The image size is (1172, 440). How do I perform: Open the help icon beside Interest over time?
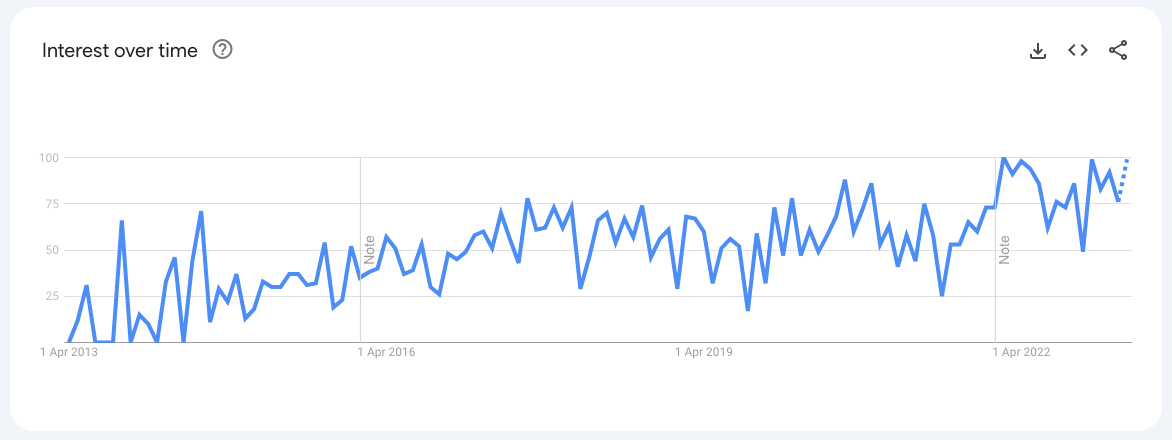click(x=223, y=49)
